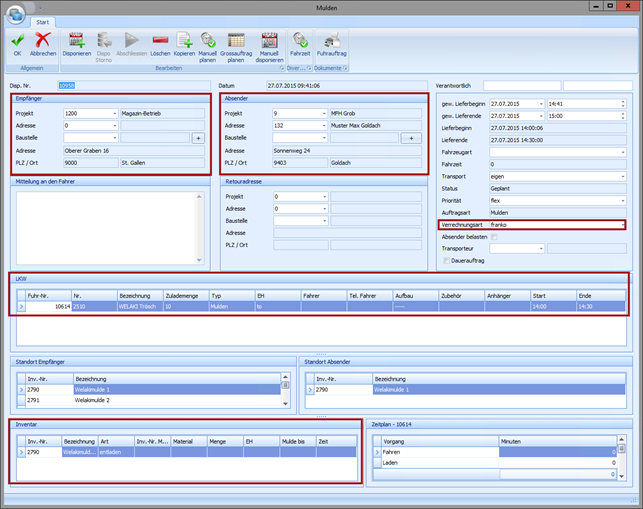Select the Fahren row in Zeitplan
643x509 pixels.
pyautogui.click(x=495, y=452)
